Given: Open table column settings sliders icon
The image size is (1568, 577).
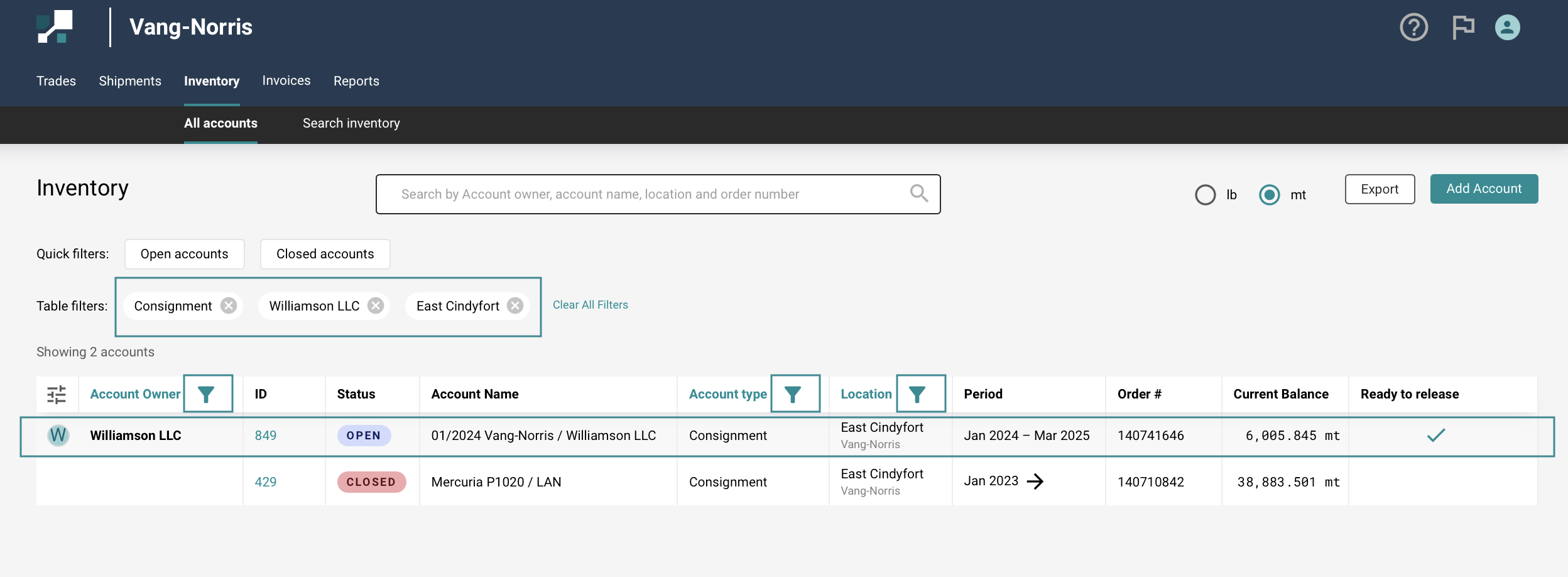Looking at the screenshot, I should (x=57, y=394).
